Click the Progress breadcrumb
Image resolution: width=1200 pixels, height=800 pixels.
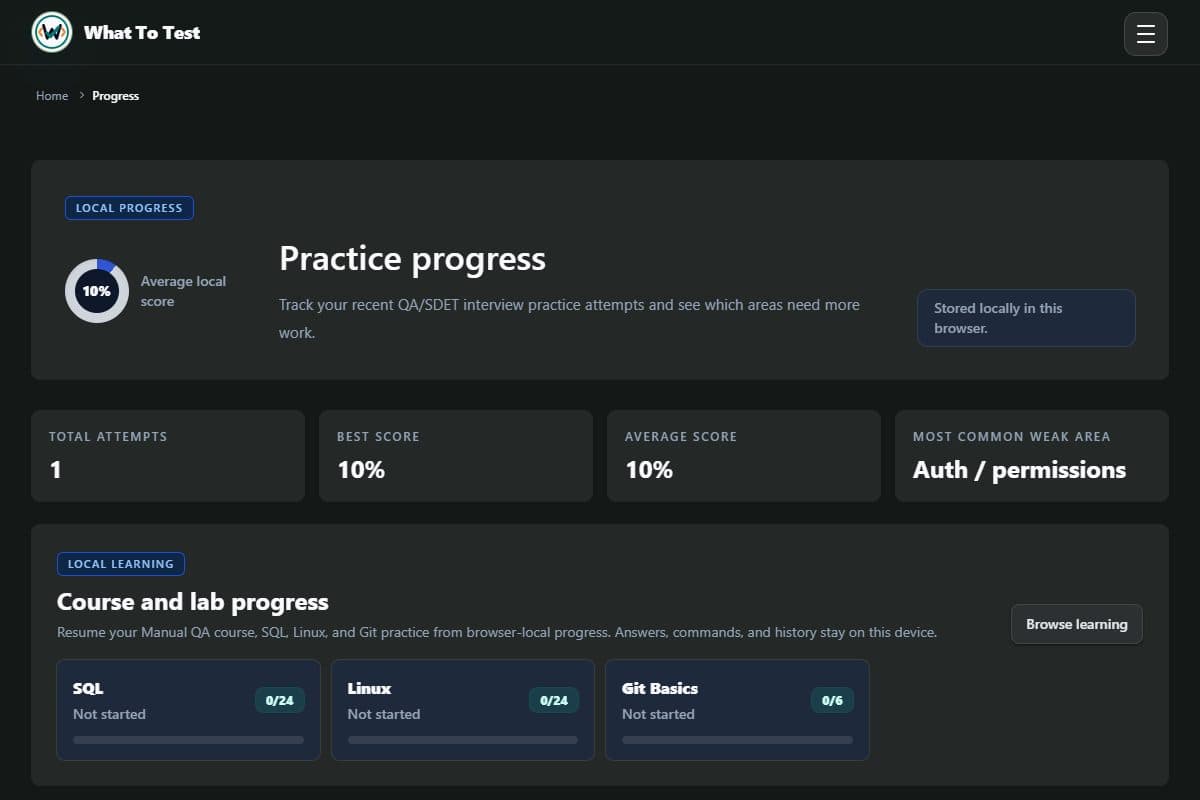point(116,96)
